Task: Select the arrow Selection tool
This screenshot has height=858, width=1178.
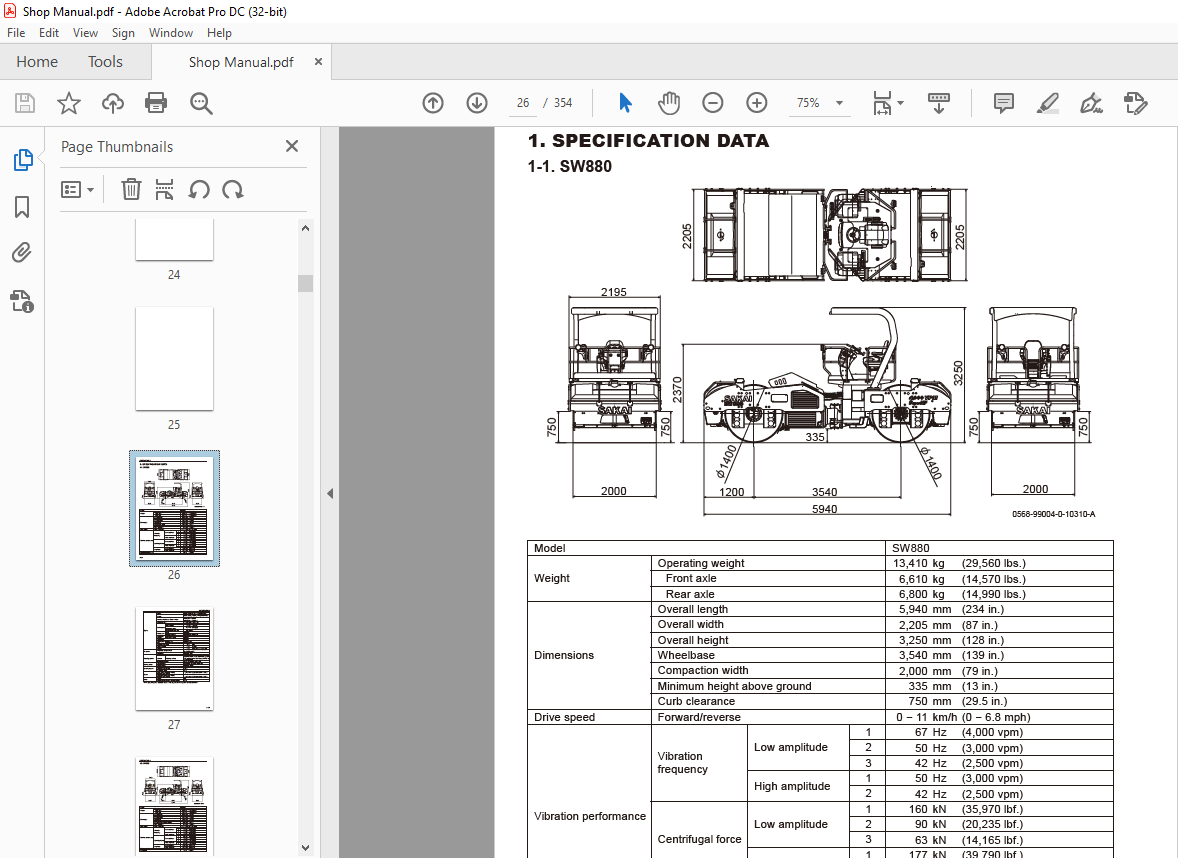Action: (625, 103)
